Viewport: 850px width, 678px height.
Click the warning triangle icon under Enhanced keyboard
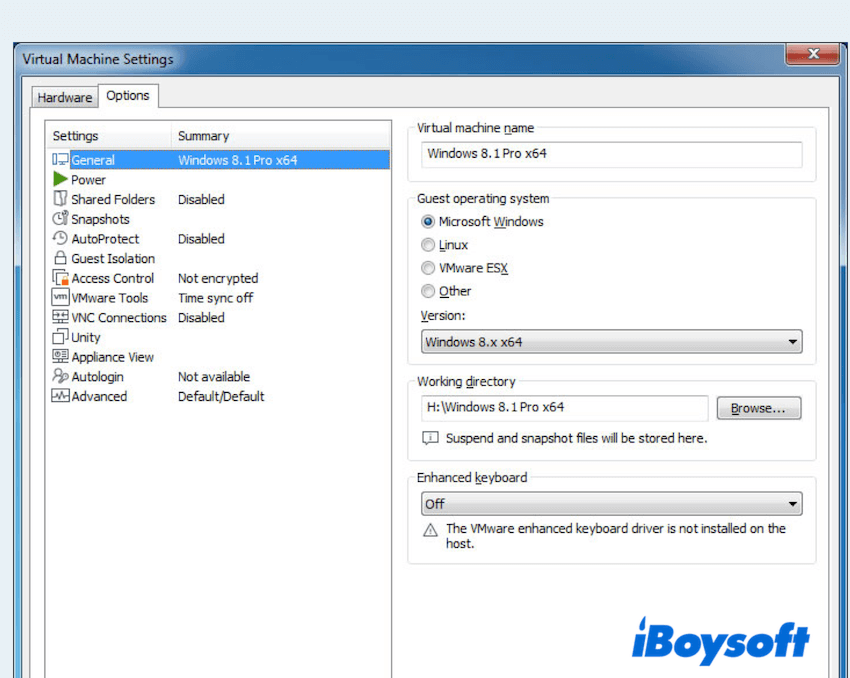tap(430, 530)
